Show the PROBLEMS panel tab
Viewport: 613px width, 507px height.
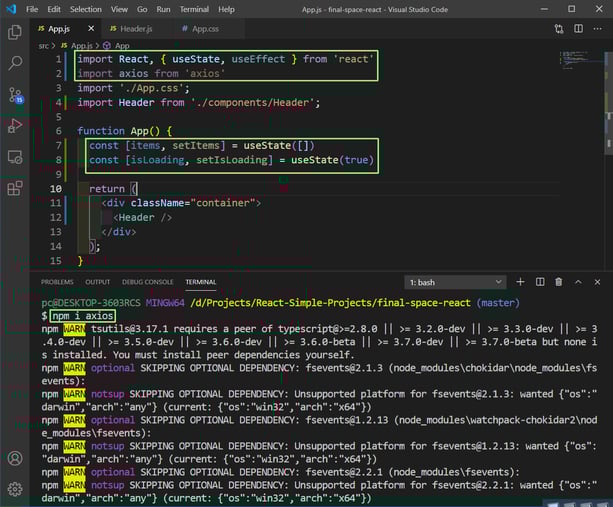click(x=57, y=282)
